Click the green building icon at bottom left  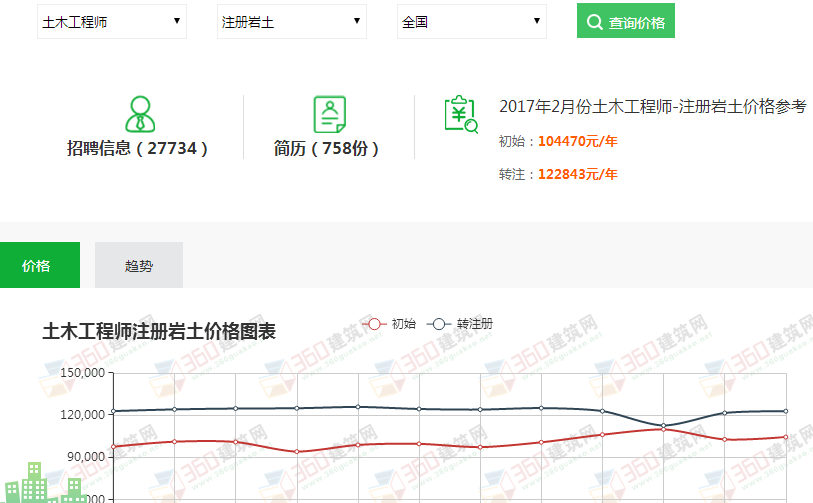pos(45,484)
